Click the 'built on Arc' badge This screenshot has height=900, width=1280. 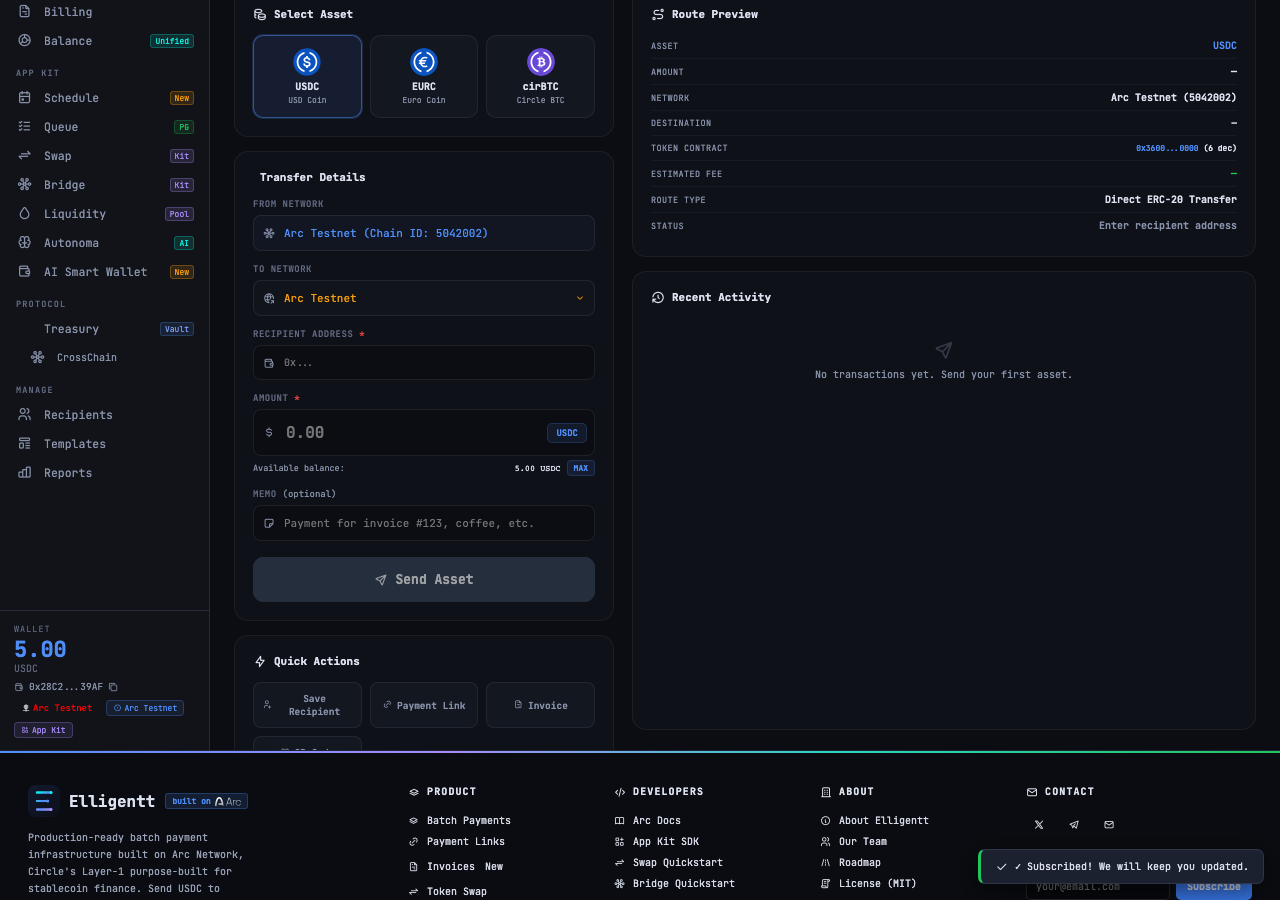tap(206, 801)
